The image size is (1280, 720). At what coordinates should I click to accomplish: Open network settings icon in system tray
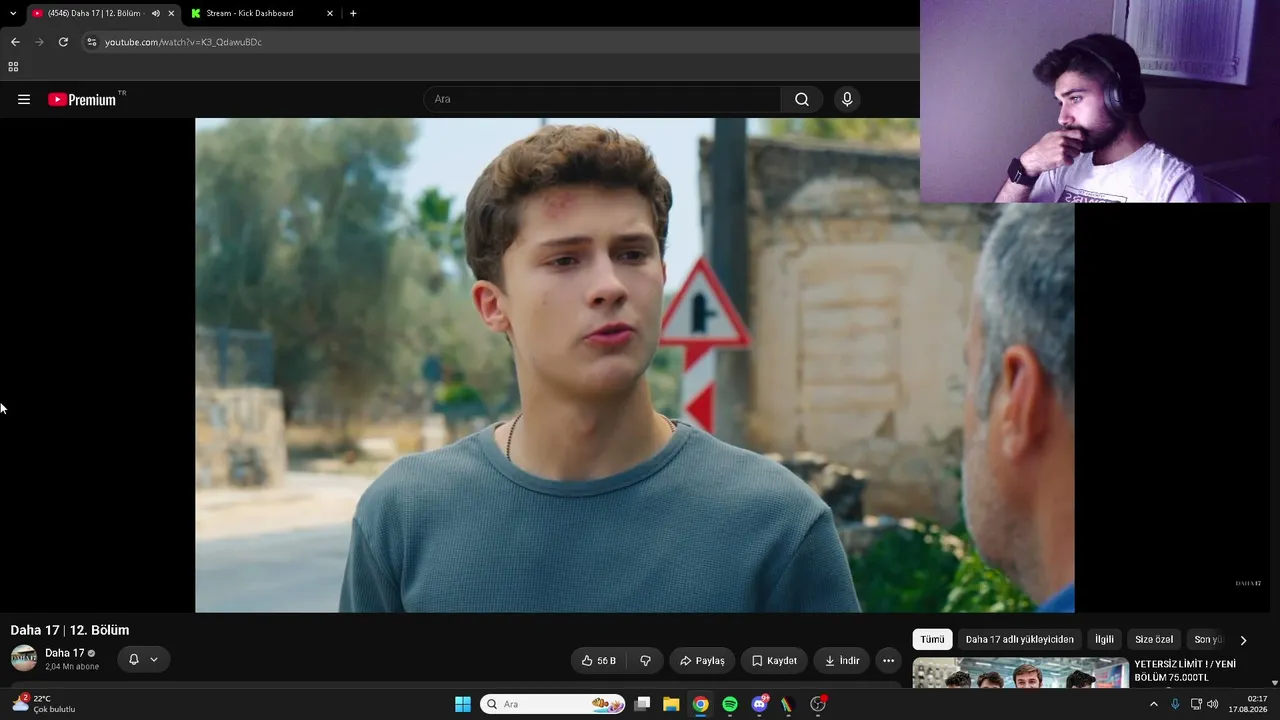click(x=1196, y=704)
